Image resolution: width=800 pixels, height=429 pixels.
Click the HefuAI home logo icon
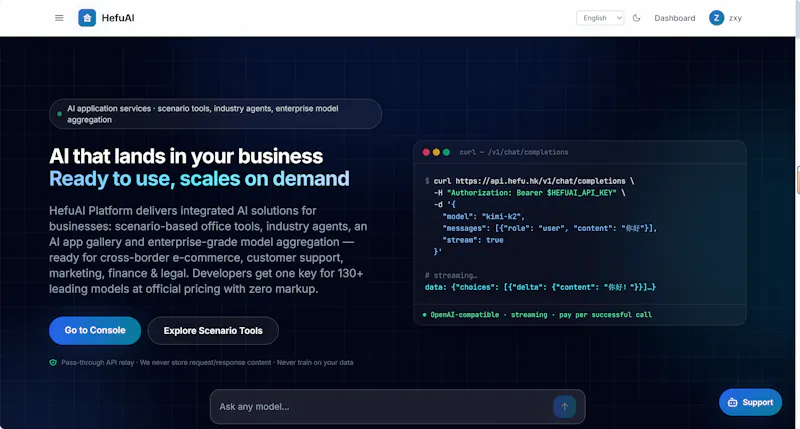(x=87, y=18)
